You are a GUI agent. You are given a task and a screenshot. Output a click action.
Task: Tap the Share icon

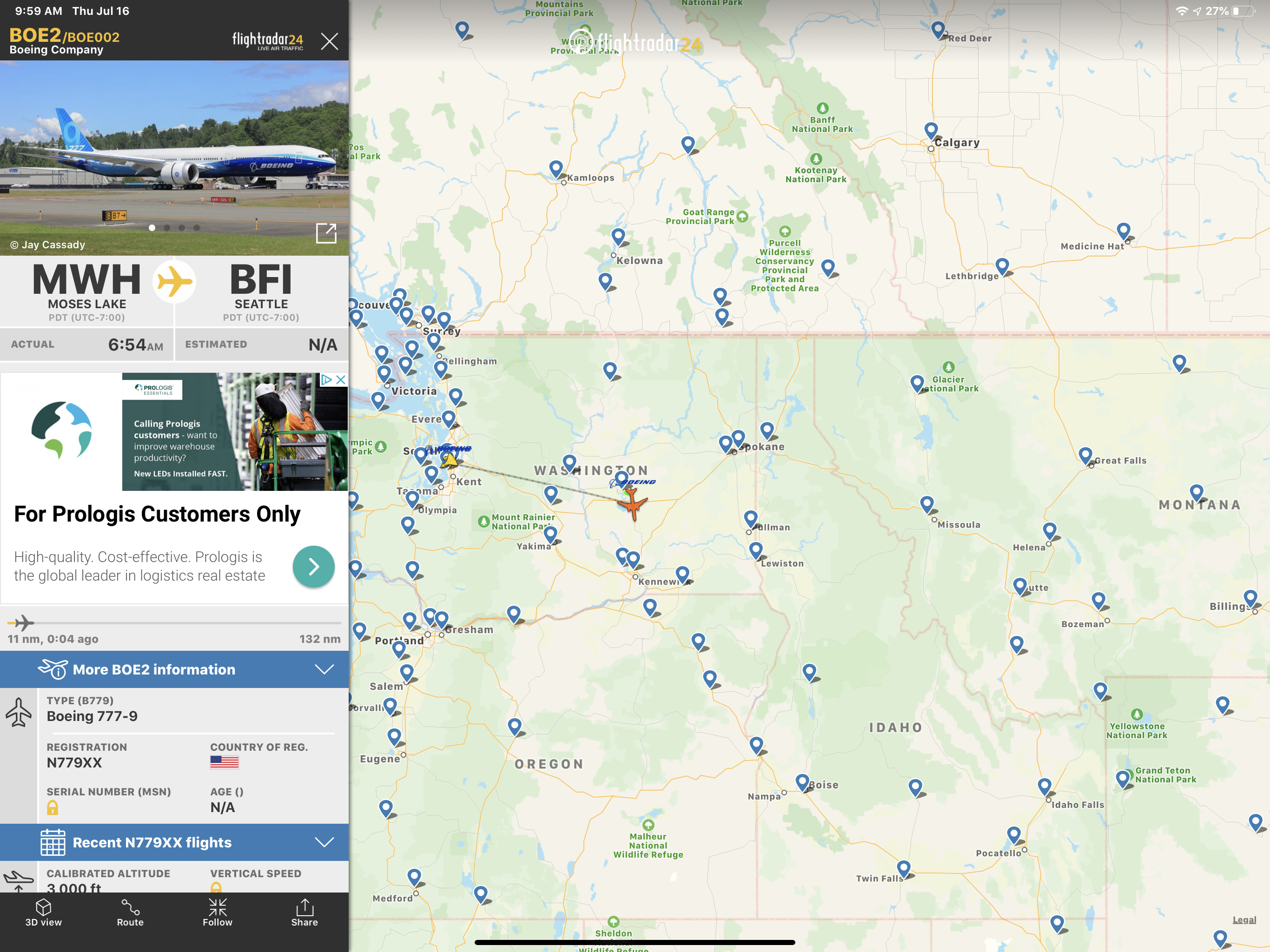click(304, 912)
